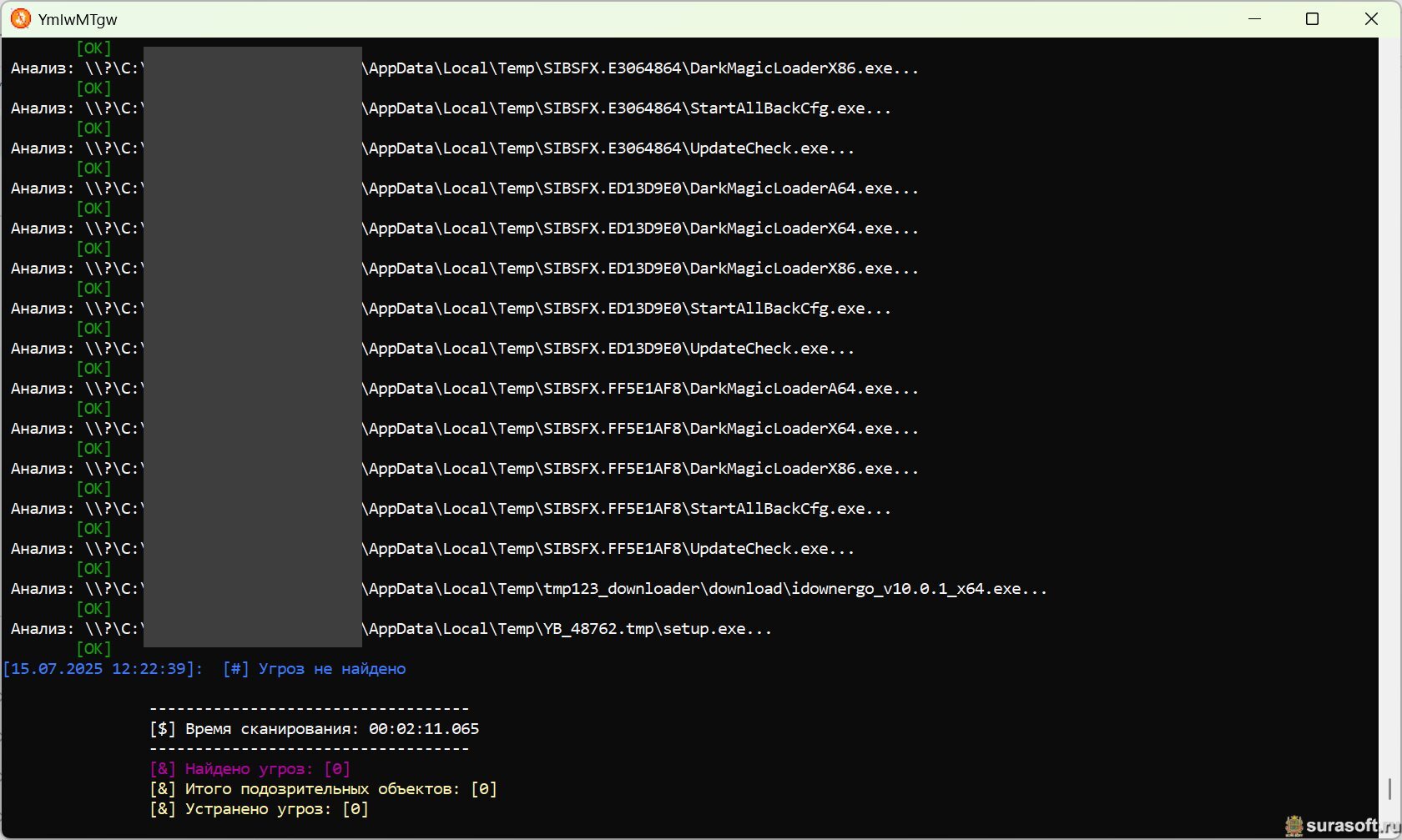This screenshot has width=1402, height=840.
Task: Close the YmlwMTgw console window
Action: pyautogui.click(x=1371, y=18)
